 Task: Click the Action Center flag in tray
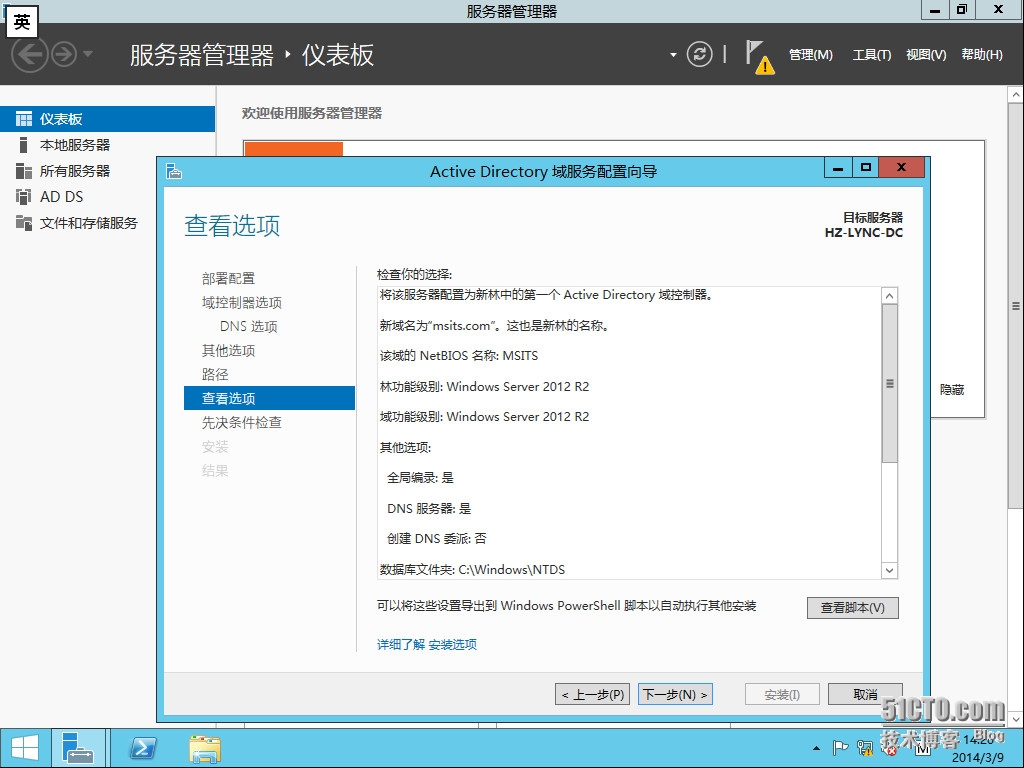pos(840,748)
